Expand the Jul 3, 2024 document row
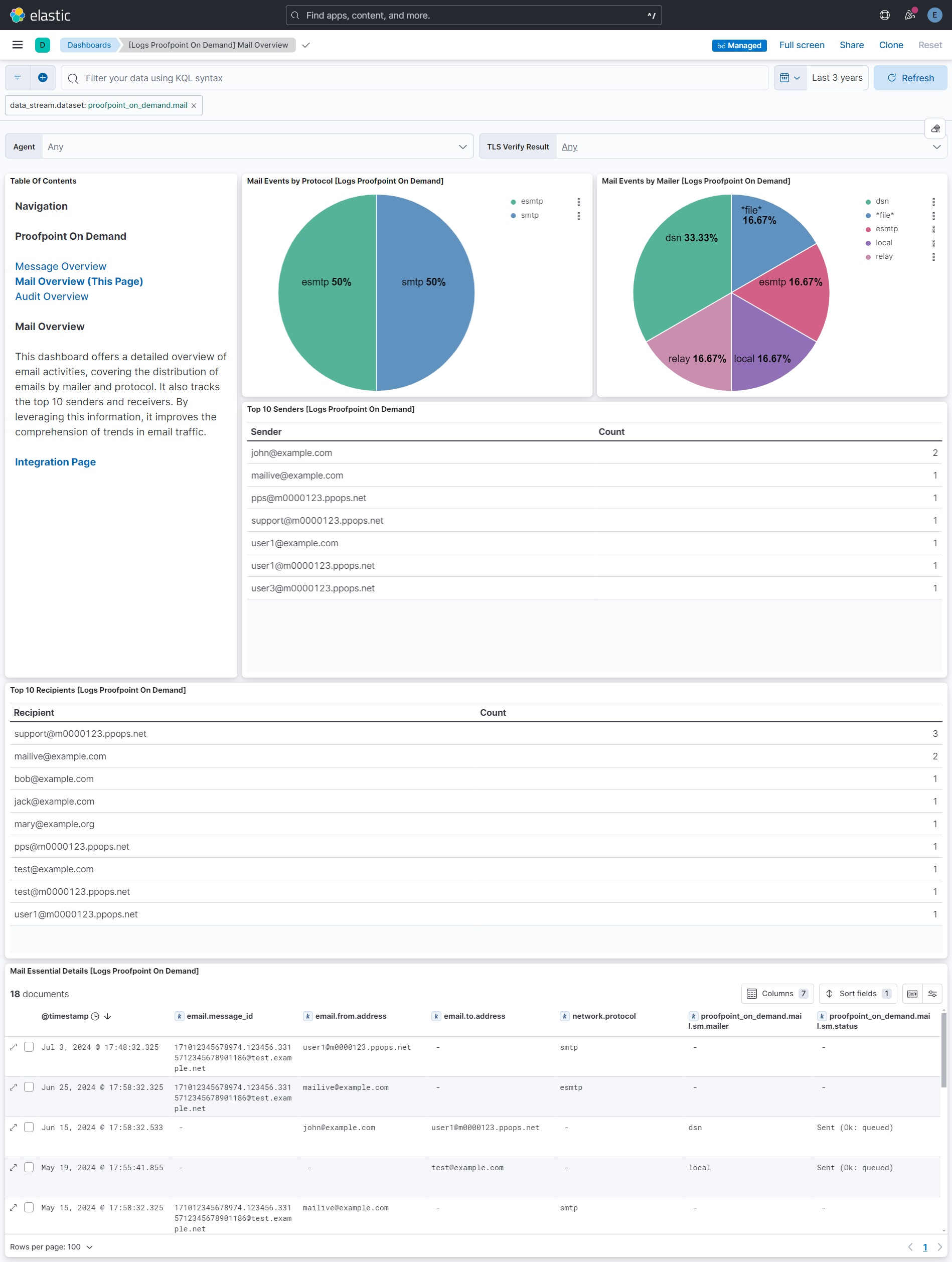This screenshot has width=952, height=1262. (x=13, y=1047)
